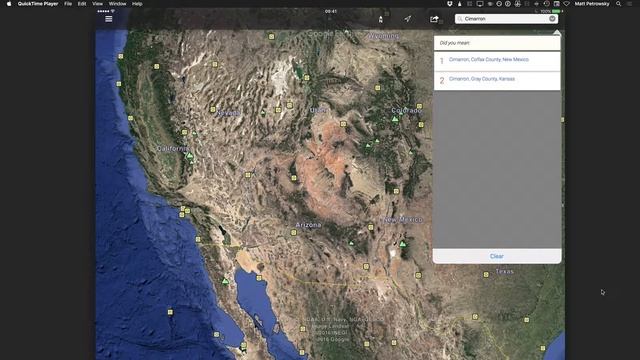Choose Cimarron, Colfax County, New Mexico result
Screen dimensions: 640x360
click(x=497, y=61)
